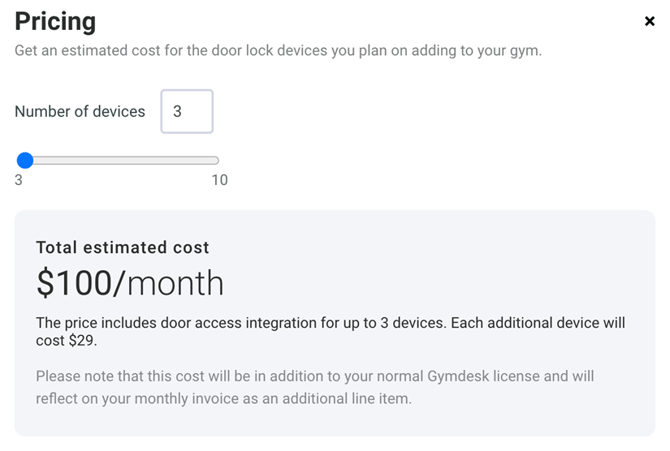Image resolution: width=670 pixels, height=451 pixels.
Task: Click the middle of the devices slider track
Action: (120, 160)
